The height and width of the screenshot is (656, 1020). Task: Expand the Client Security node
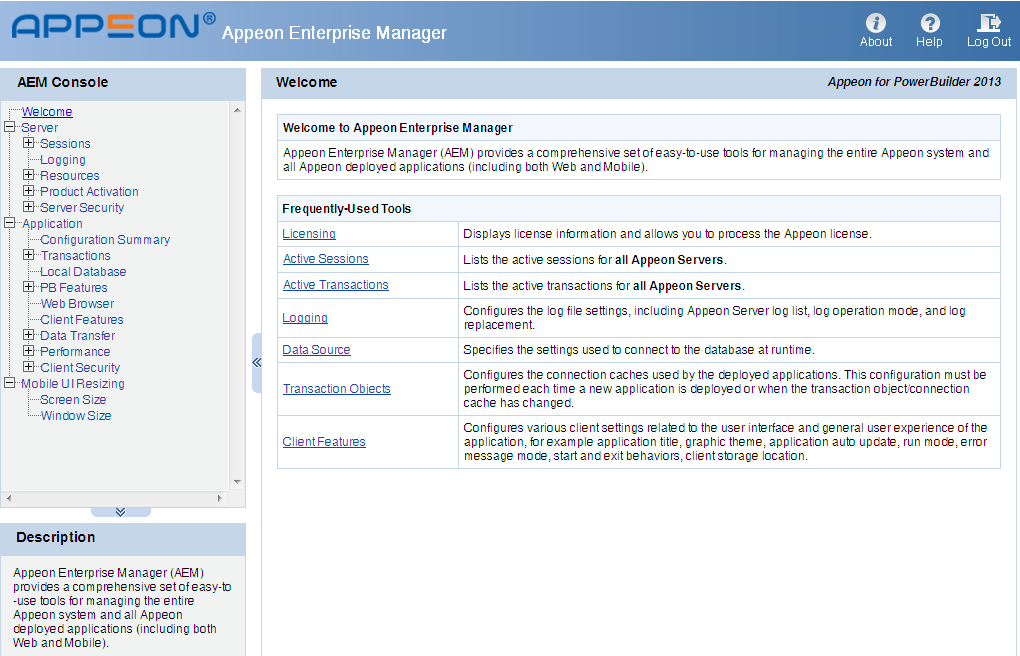click(x=29, y=367)
